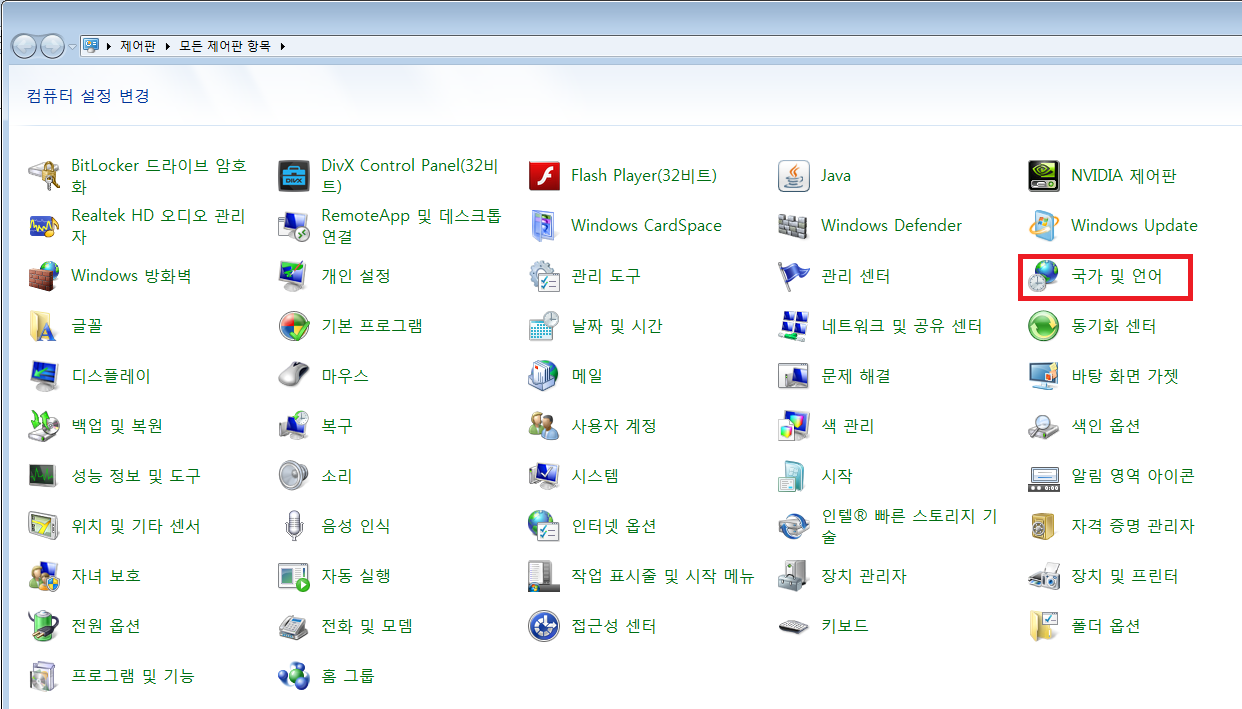Open the DivX Control Panel icon
Image resolution: width=1242 pixels, height=709 pixels.
coord(294,176)
